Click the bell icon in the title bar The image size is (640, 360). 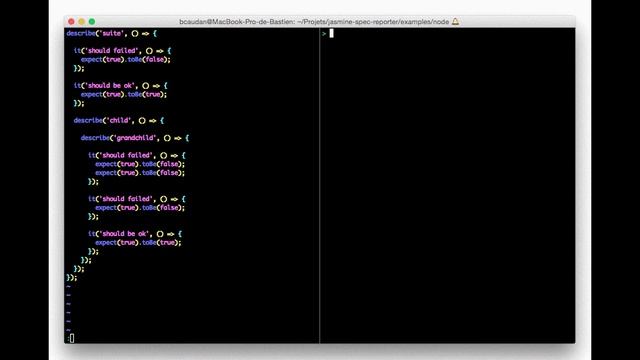click(456, 22)
